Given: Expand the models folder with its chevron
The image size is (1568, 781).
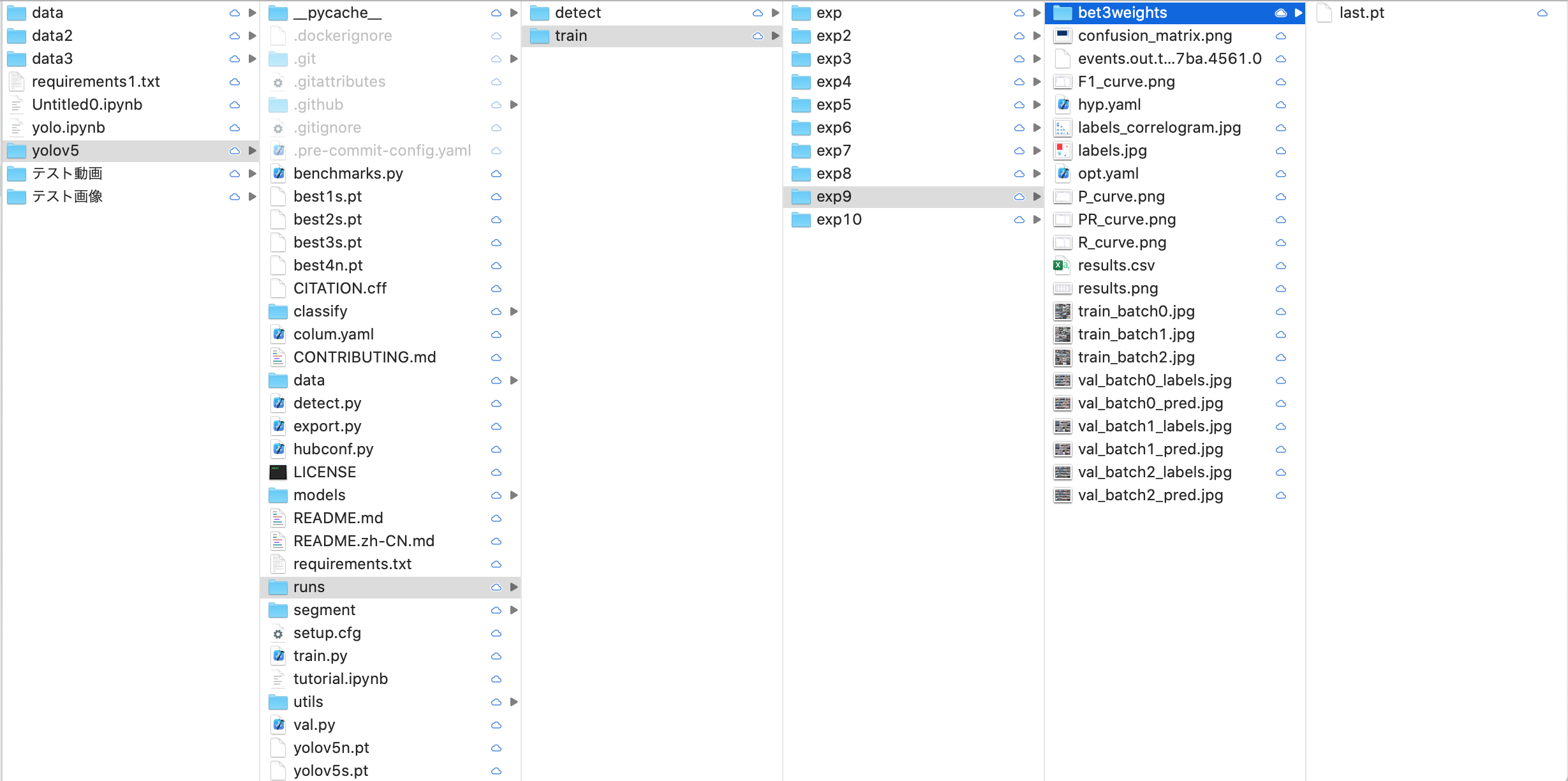Looking at the screenshot, I should (x=514, y=495).
